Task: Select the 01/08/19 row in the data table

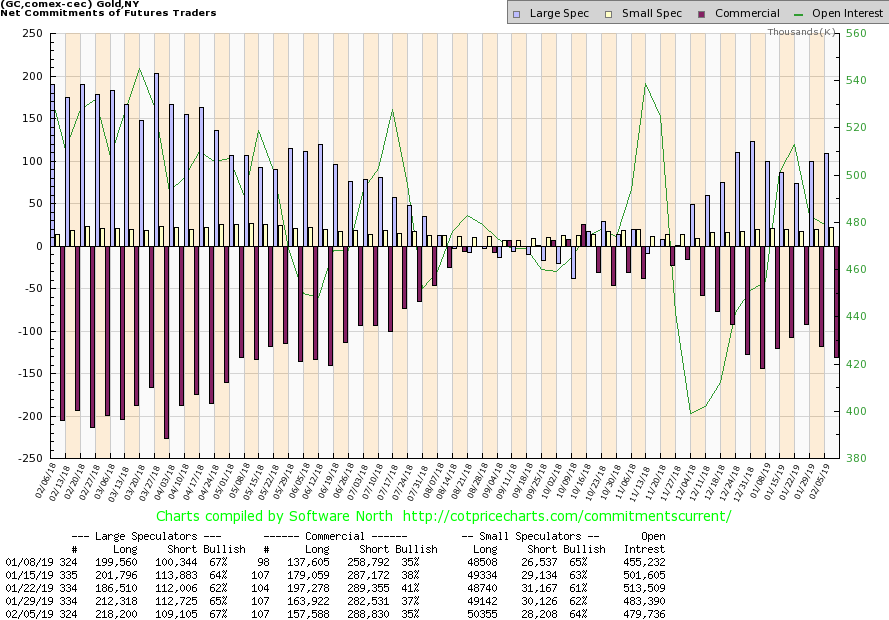Action: (320, 562)
